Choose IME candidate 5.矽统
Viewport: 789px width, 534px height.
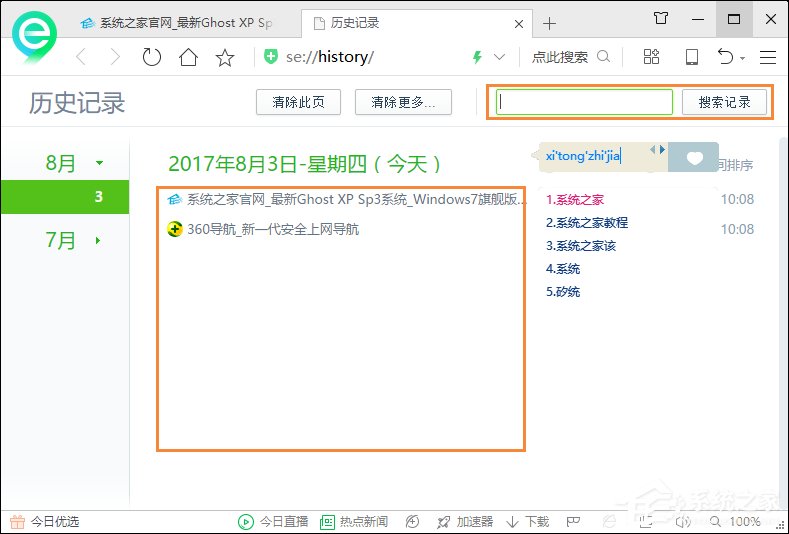click(x=563, y=291)
